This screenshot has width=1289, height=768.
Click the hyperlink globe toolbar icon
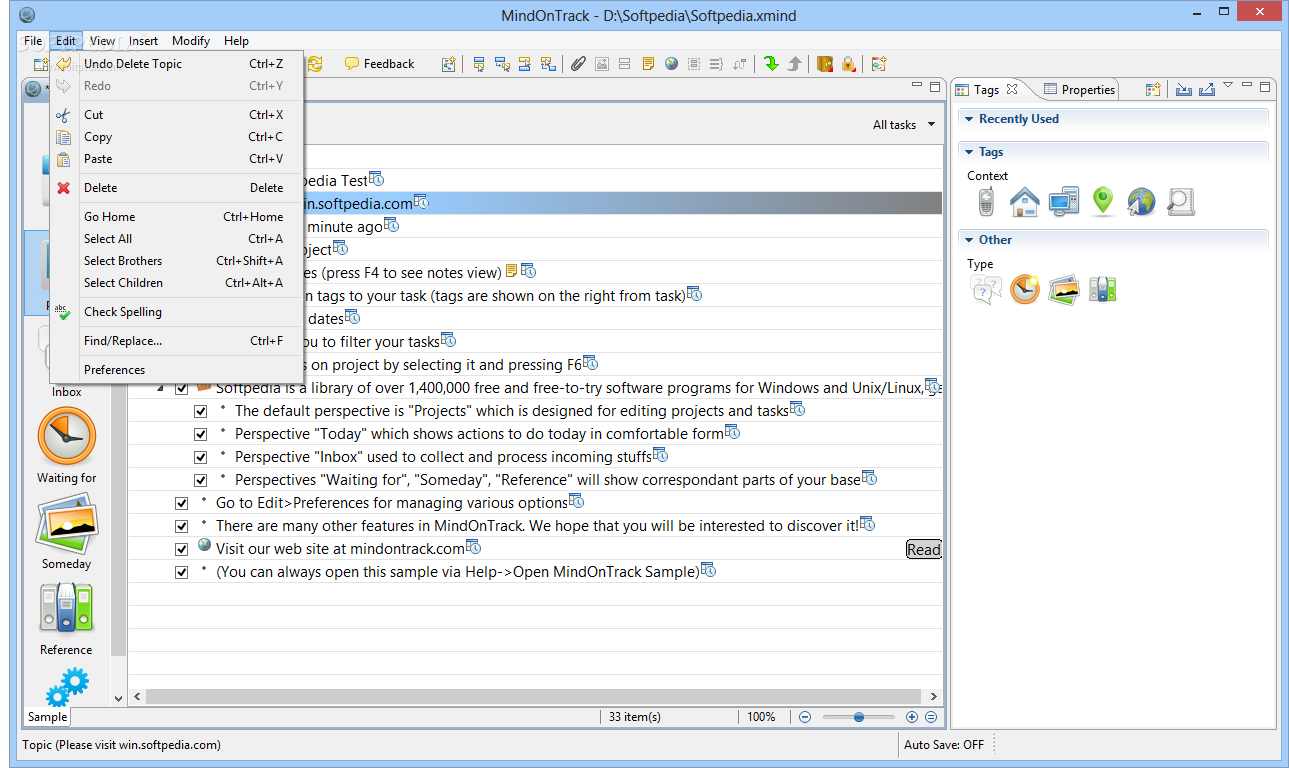[671, 64]
